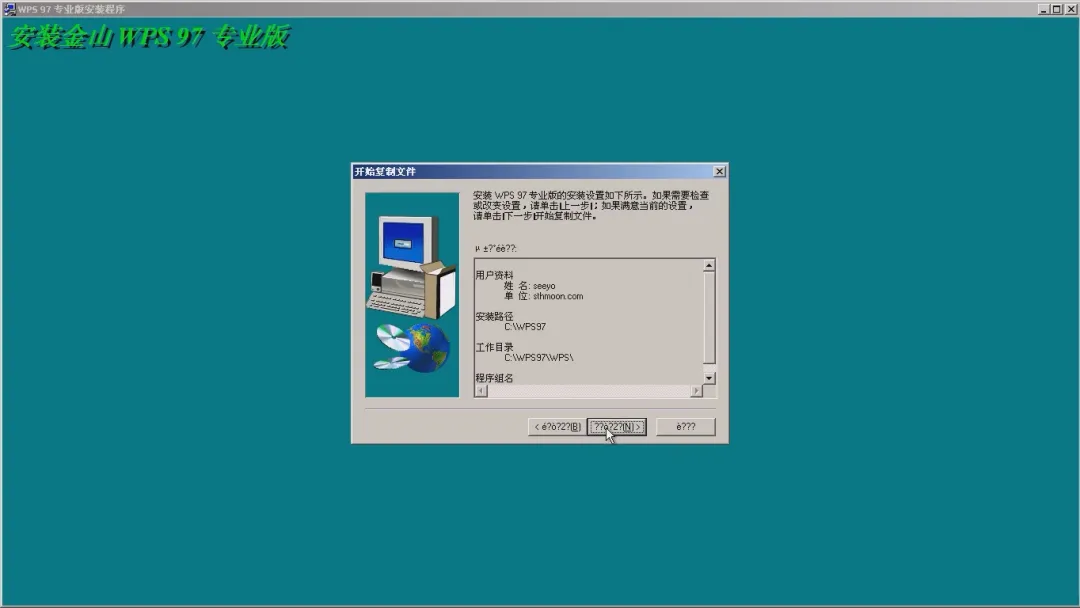The width and height of the screenshot is (1080, 608).
Task: Click the 安装路径 heading
Action: 494,317
